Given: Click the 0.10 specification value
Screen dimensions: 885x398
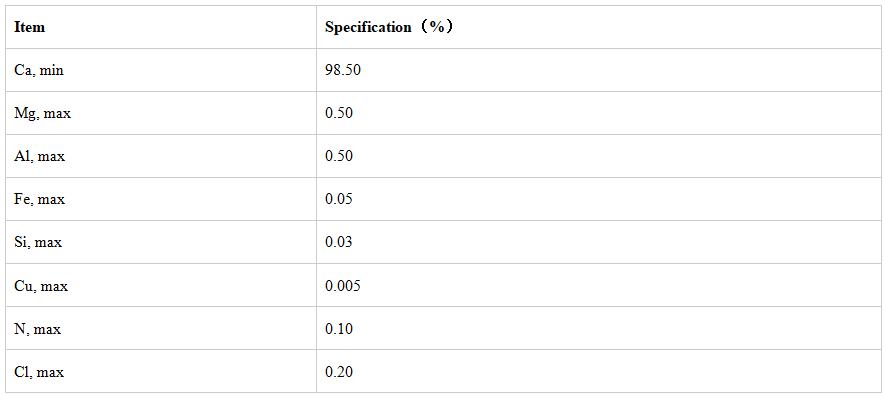Looking at the screenshot, I should [339, 329].
